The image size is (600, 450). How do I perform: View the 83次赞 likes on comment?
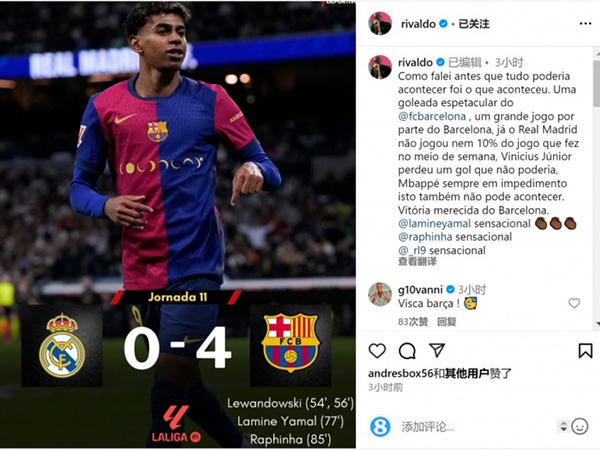413,321
